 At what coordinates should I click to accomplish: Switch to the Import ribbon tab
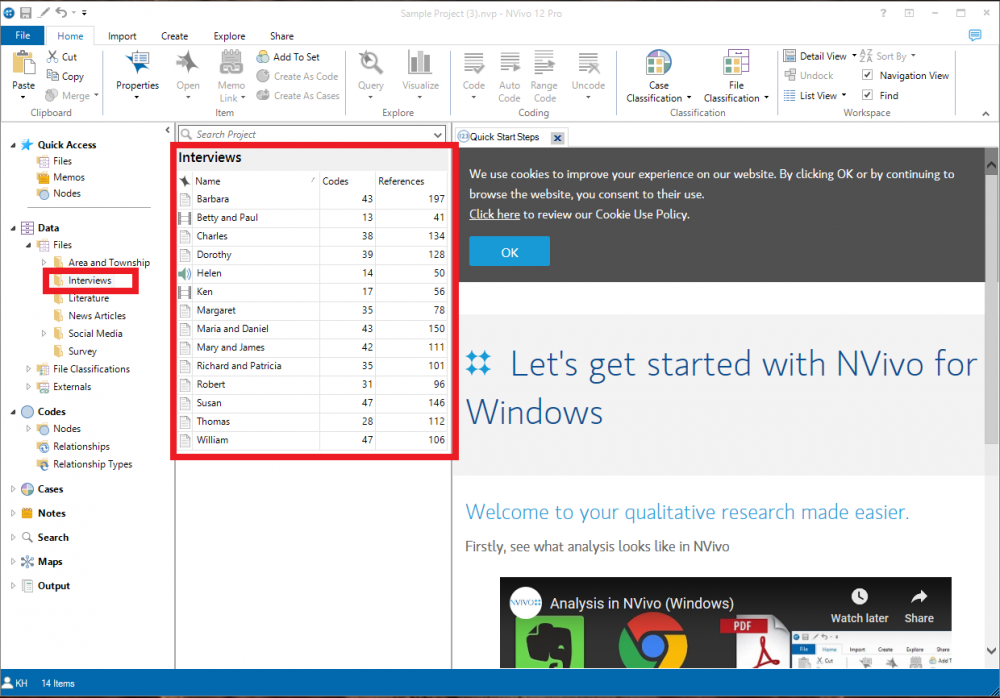tap(122, 36)
